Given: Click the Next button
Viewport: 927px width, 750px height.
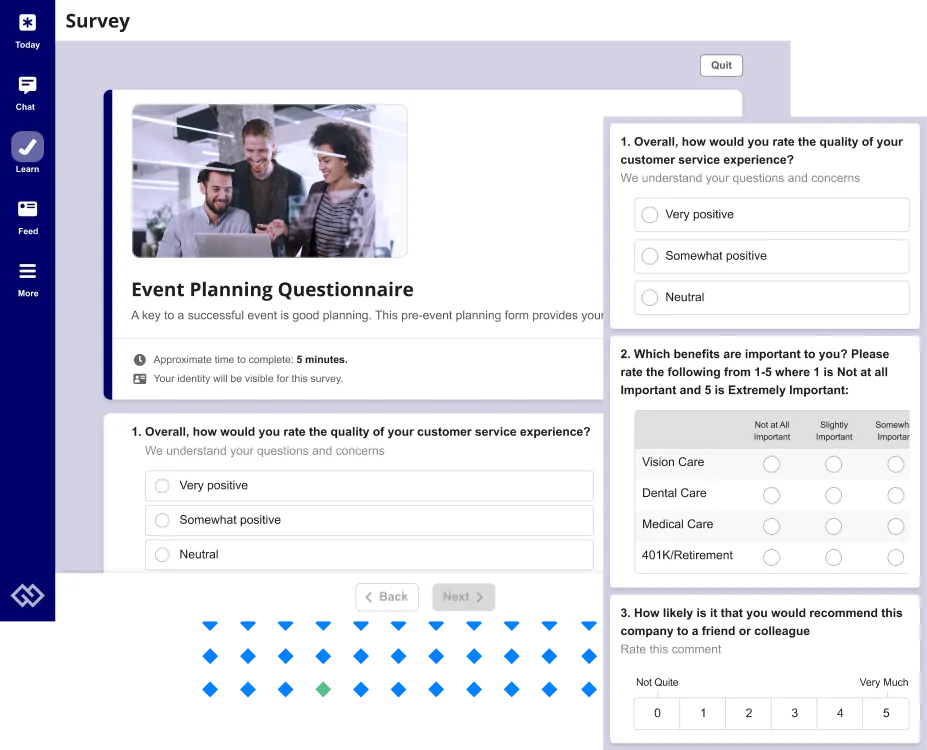Looking at the screenshot, I should (x=464, y=597).
